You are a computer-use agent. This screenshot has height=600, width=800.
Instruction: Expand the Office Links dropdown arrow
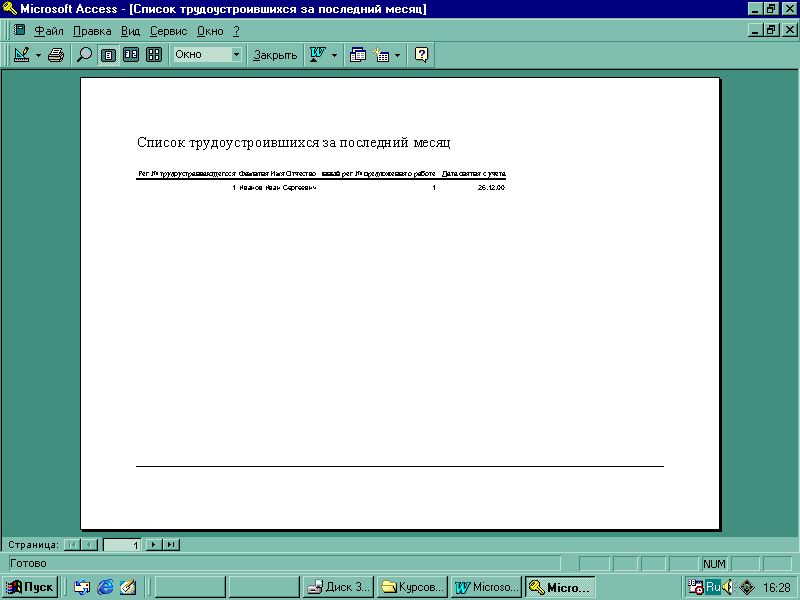pos(335,55)
